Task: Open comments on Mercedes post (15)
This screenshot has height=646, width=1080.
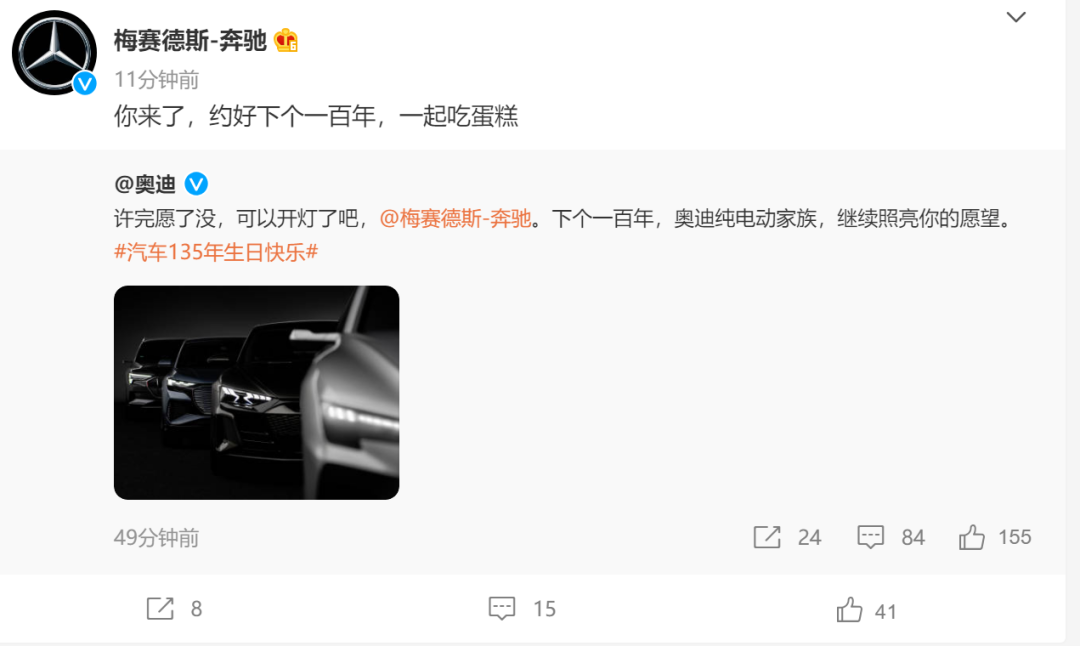Action: click(522, 609)
